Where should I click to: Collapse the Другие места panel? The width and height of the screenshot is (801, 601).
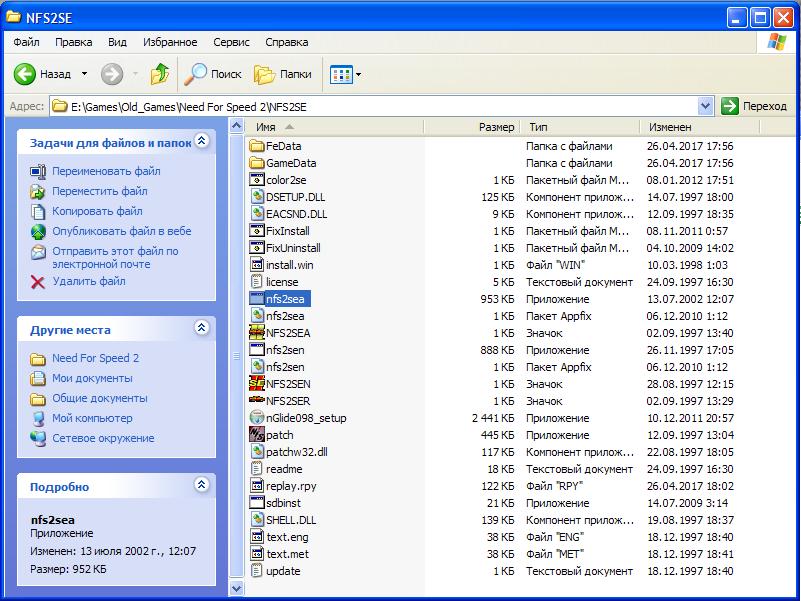point(201,329)
